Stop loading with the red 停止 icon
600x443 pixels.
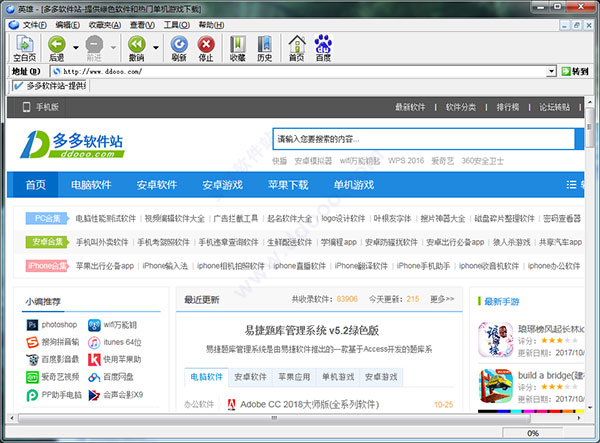tap(206, 48)
